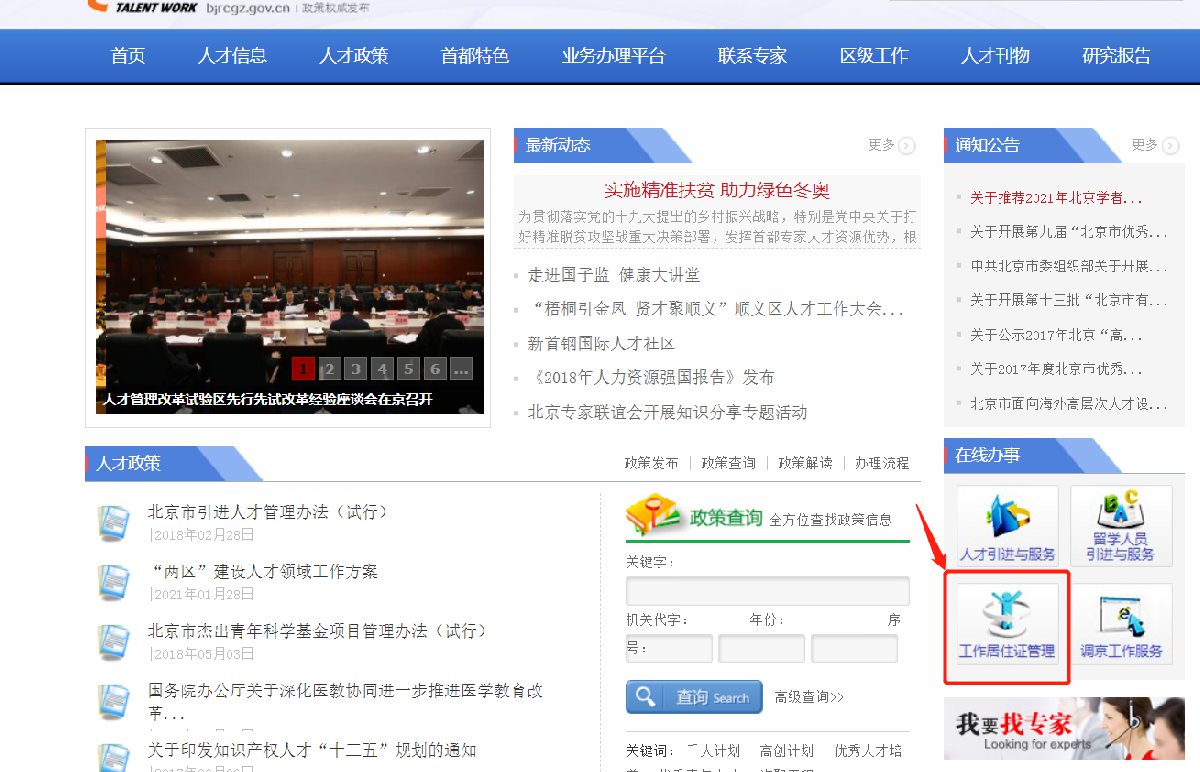Open carousel caption 人才管理改革试验区先行先试改革经验座谈会

pyautogui.click(x=268, y=400)
